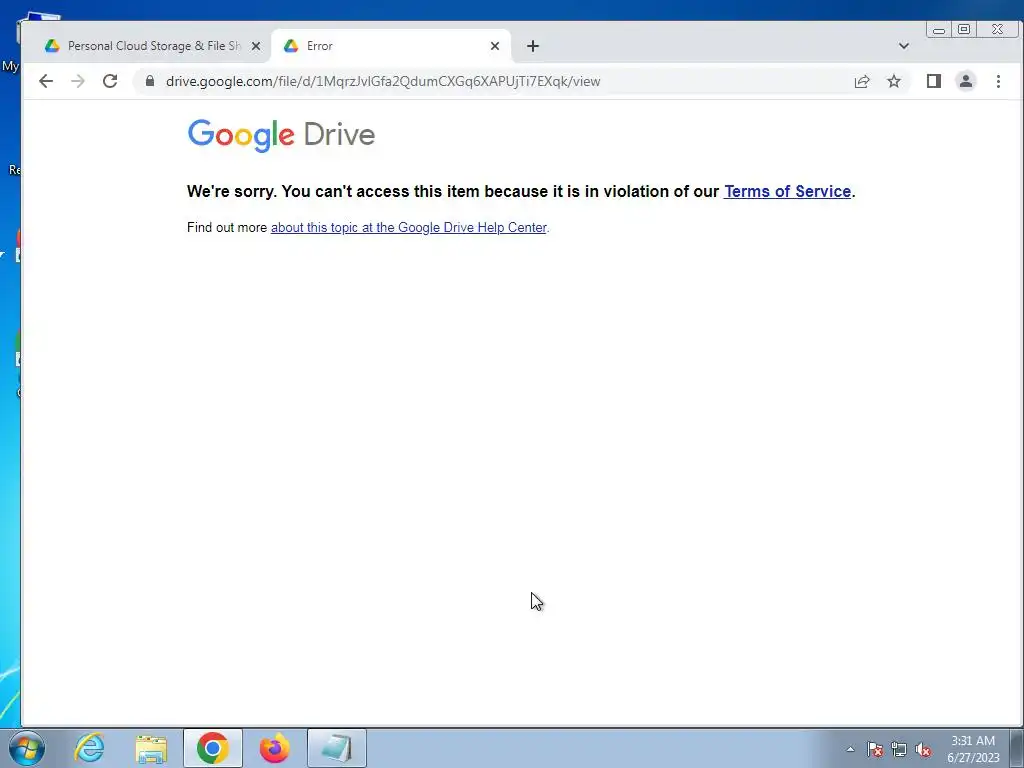Launch Firefox from the taskbar

coord(274,748)
